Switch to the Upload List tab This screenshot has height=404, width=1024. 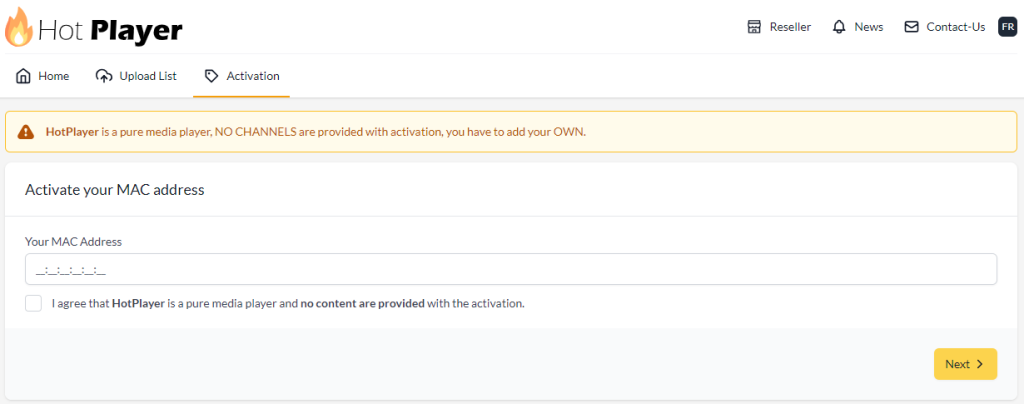click(x=148, y=76)
